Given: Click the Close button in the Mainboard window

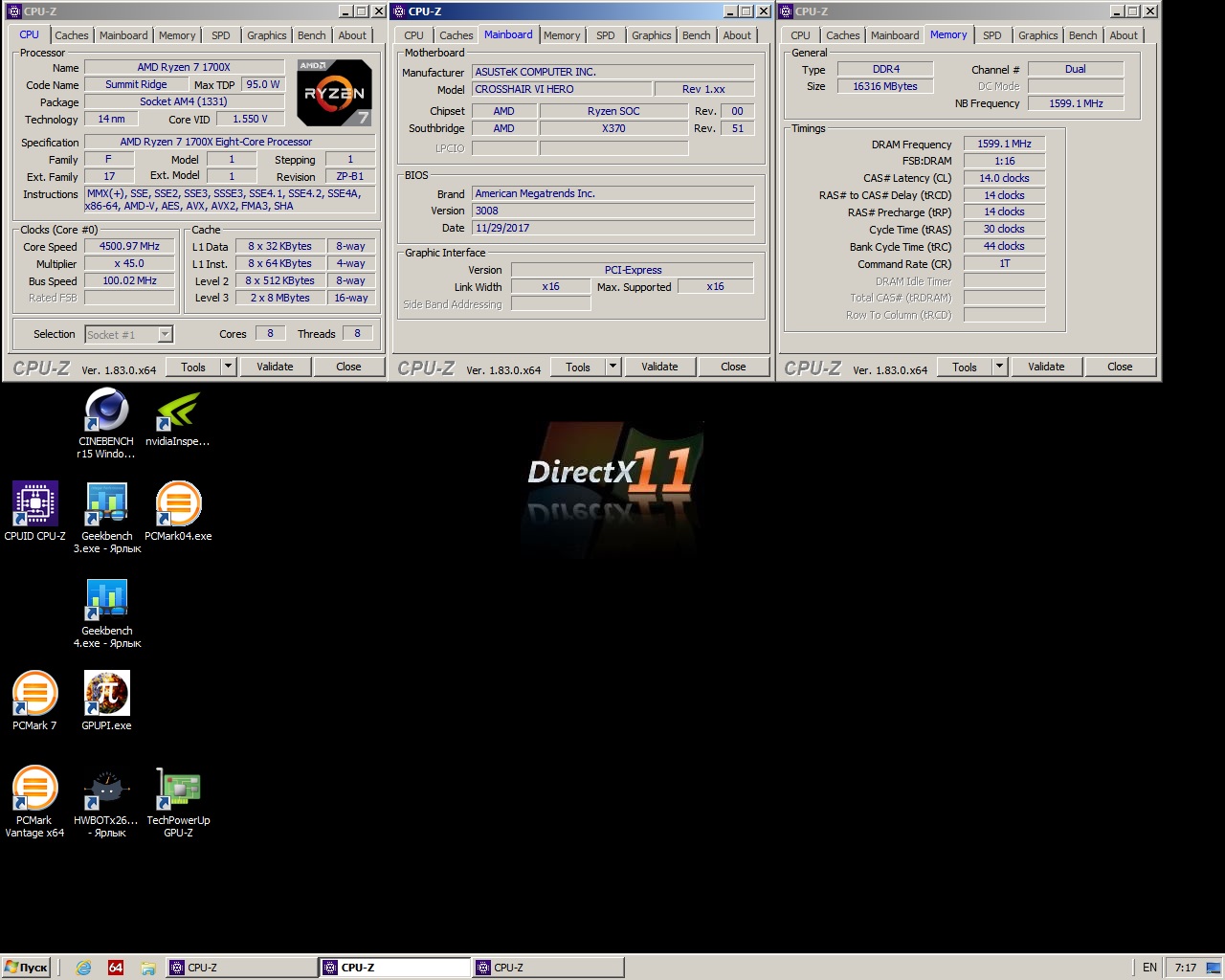Looking at the screenshot, I should 733,367.
